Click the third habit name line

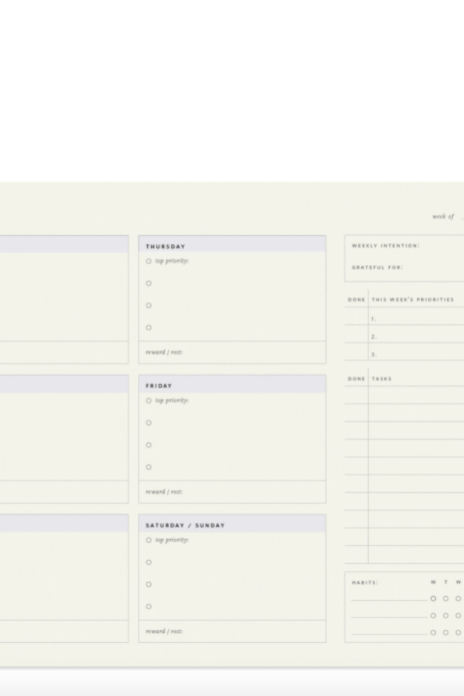coord(389,633)
